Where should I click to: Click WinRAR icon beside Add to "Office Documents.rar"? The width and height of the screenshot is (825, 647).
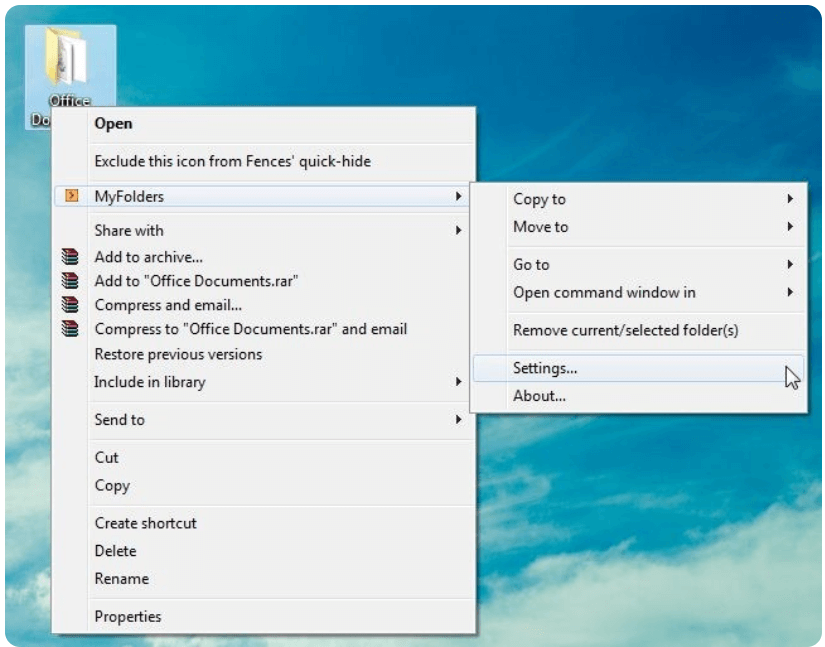coord(70,281)
